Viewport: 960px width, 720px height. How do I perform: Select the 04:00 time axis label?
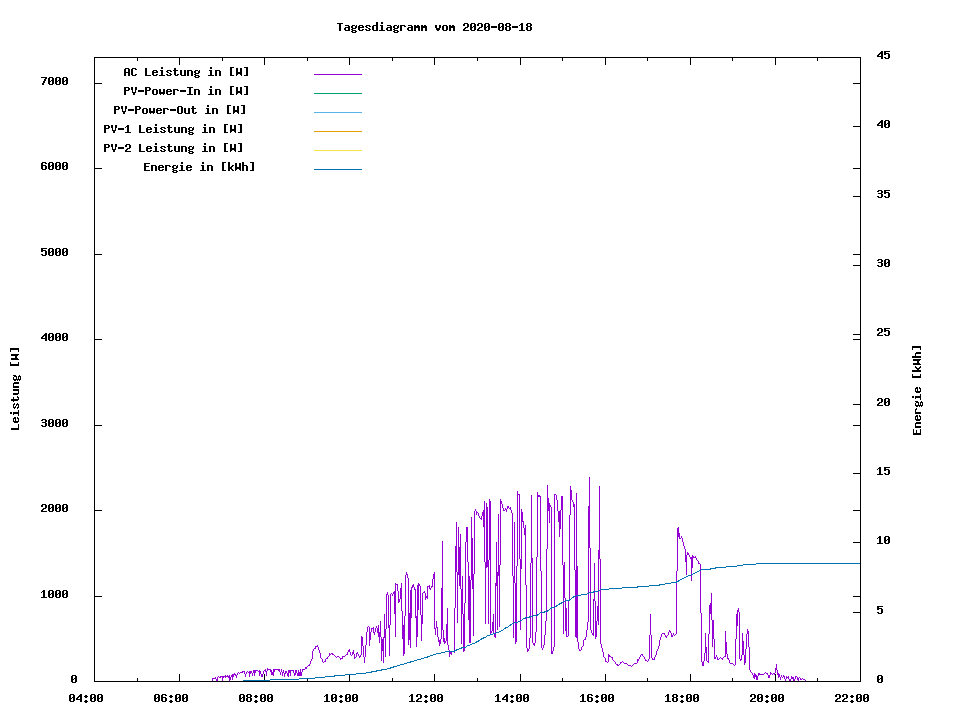86,698
